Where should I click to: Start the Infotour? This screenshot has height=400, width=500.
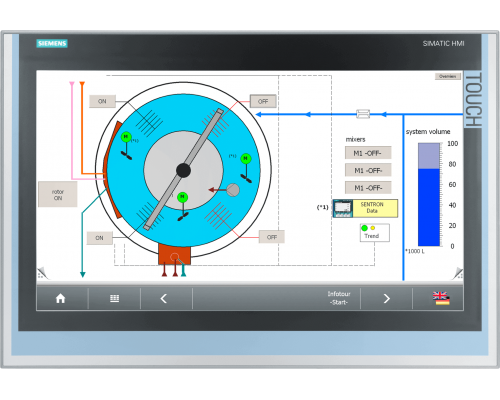(339, 298)
